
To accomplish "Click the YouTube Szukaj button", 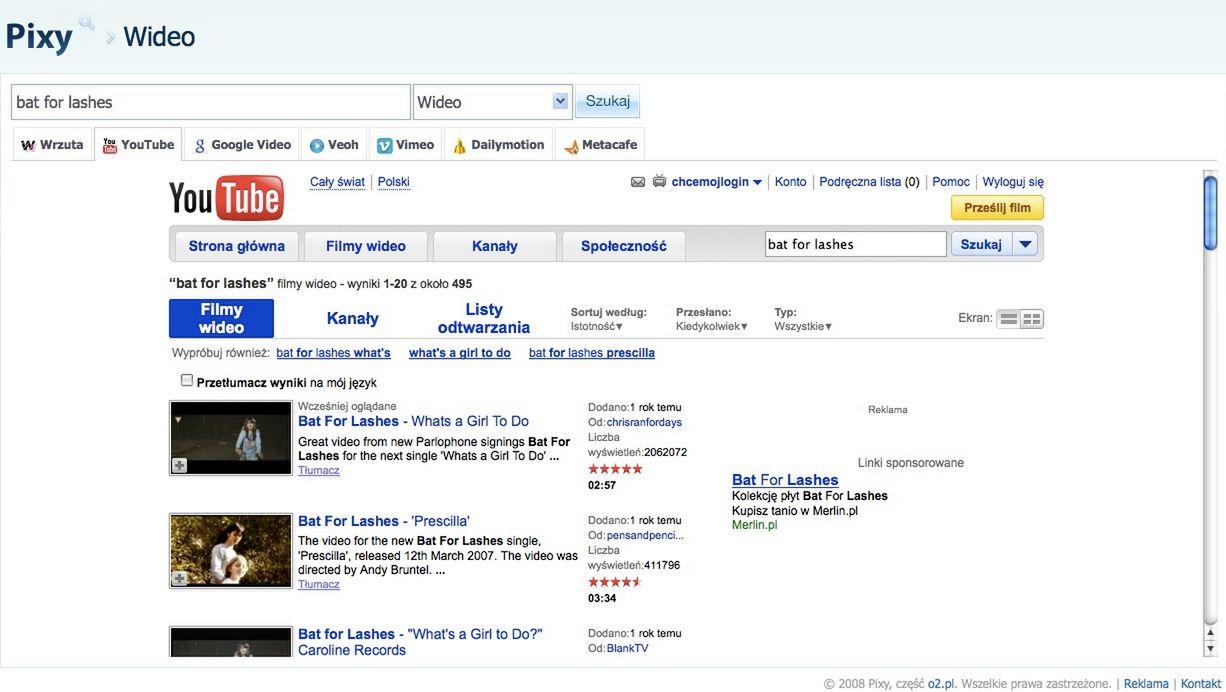I will (981, 244).
